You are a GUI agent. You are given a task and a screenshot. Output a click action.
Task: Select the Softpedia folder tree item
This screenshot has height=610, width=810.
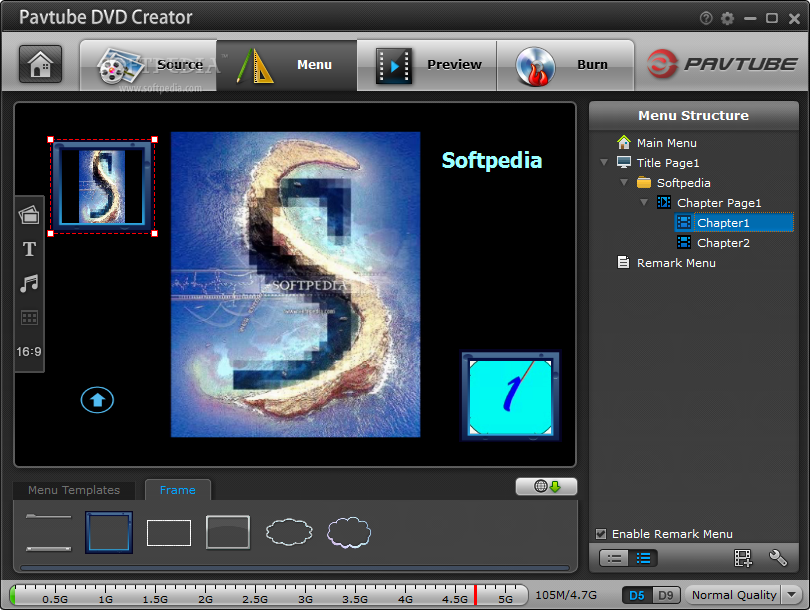pyautogui.click(x=683, y=183)
